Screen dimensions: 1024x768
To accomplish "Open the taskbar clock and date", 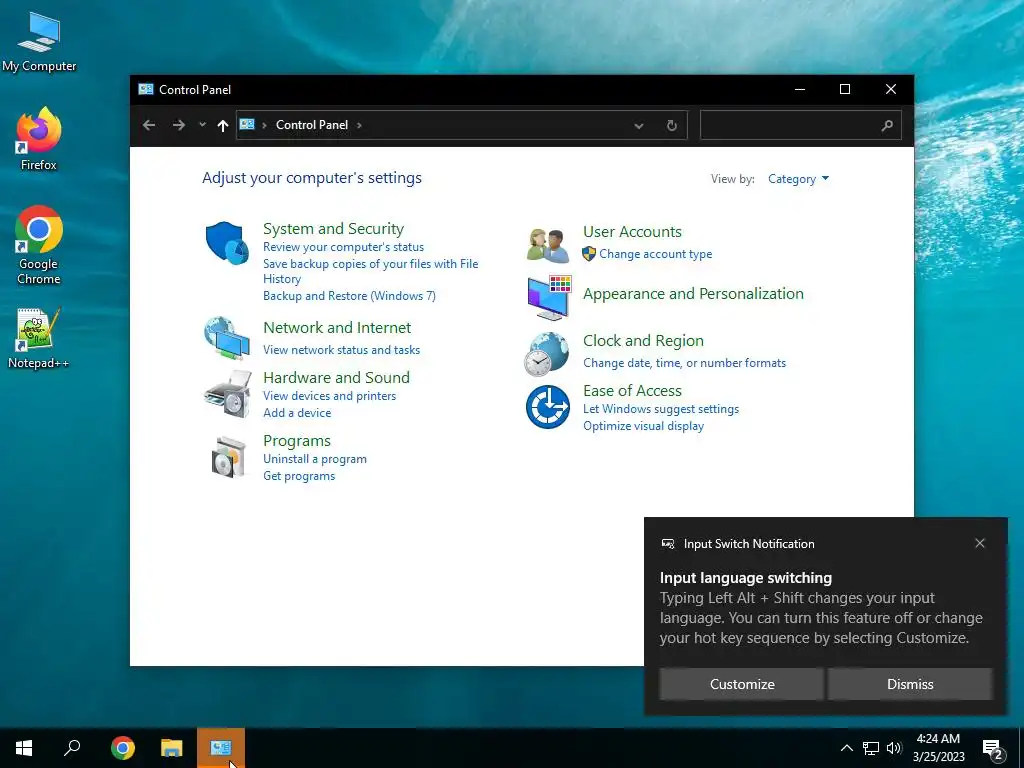I will (x=938, y=748).
